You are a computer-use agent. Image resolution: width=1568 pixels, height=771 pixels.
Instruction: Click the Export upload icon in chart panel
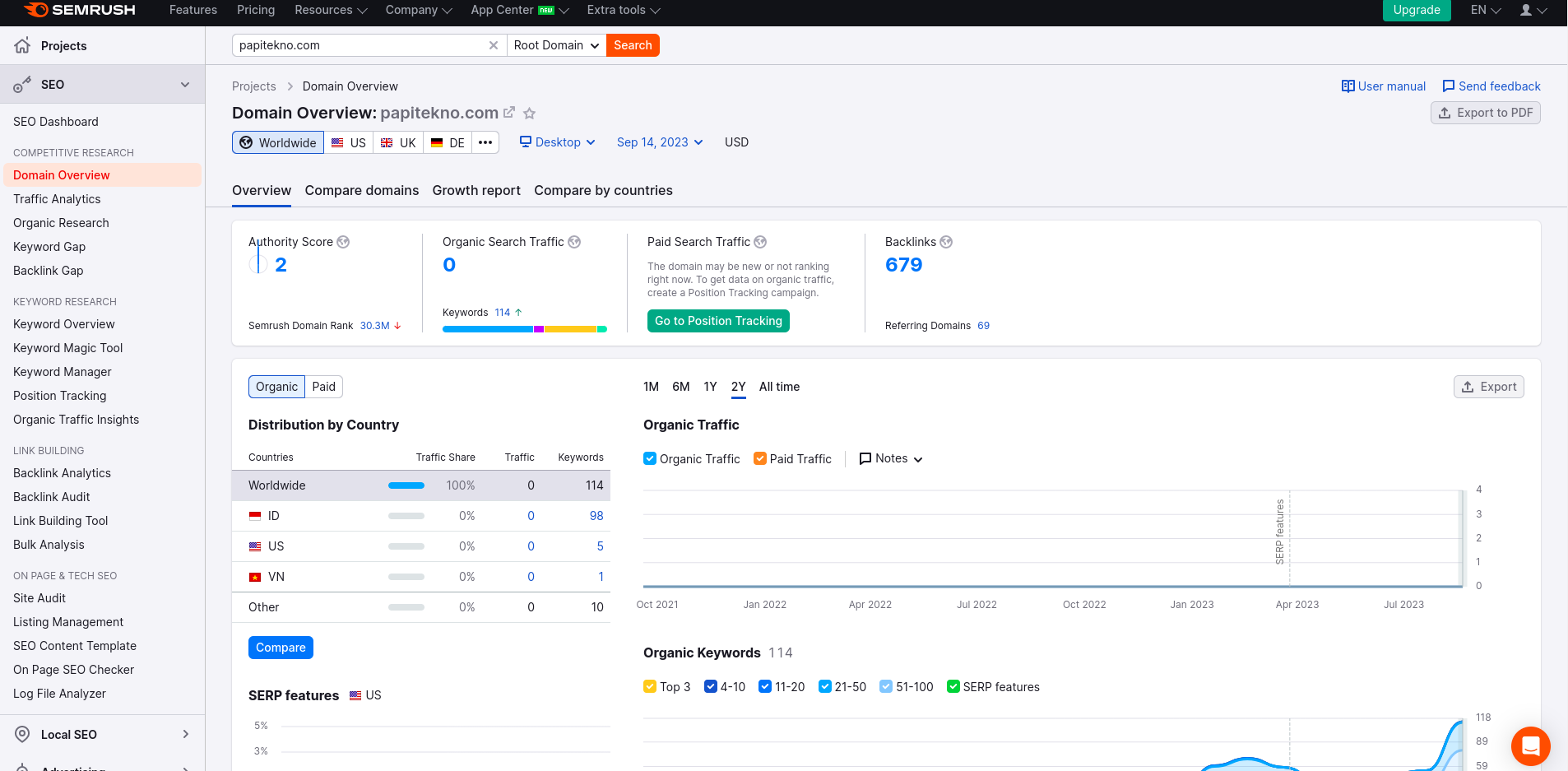pyautogui.click(x=1468, y=387)
